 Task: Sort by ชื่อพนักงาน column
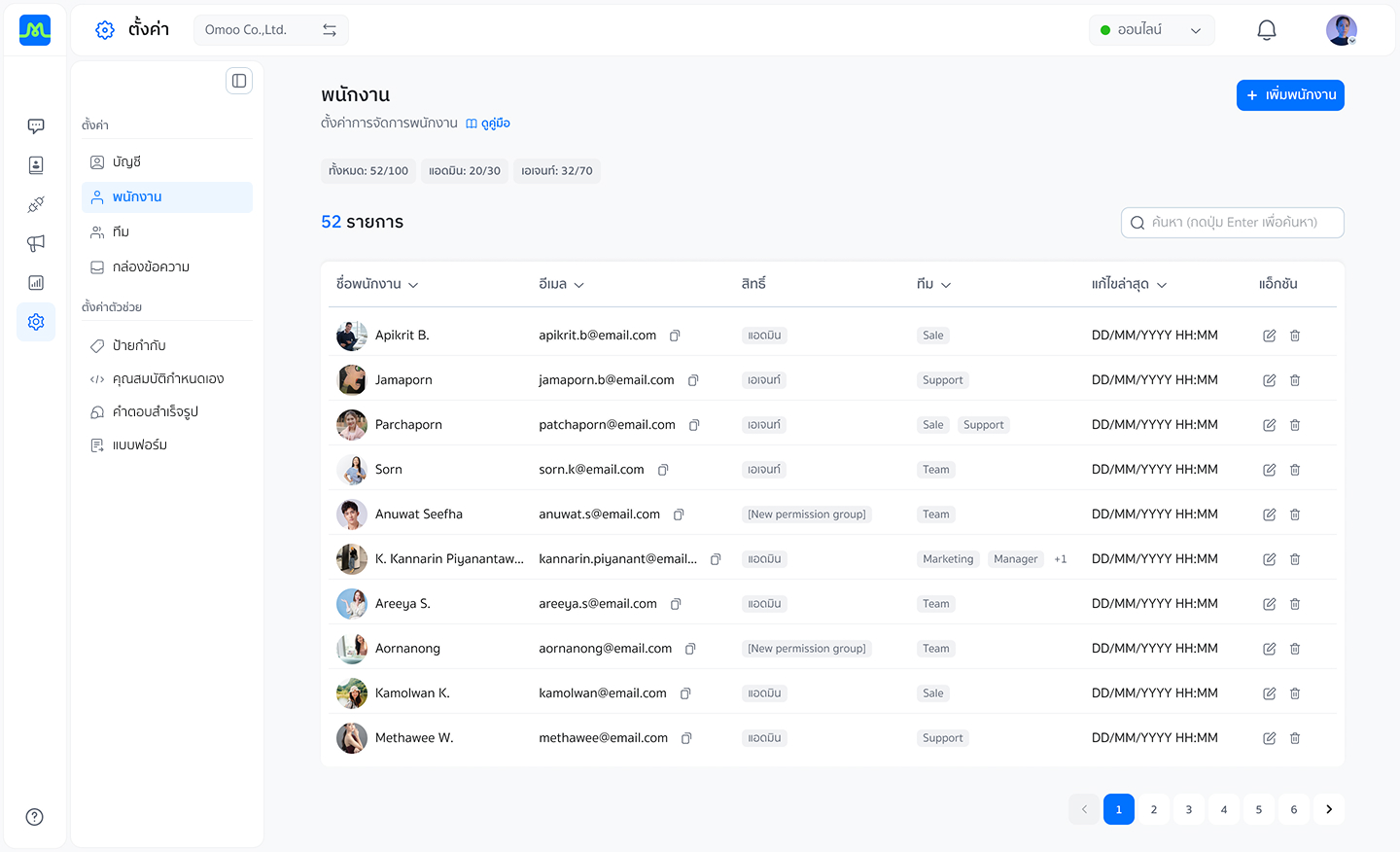click(377, 284)
